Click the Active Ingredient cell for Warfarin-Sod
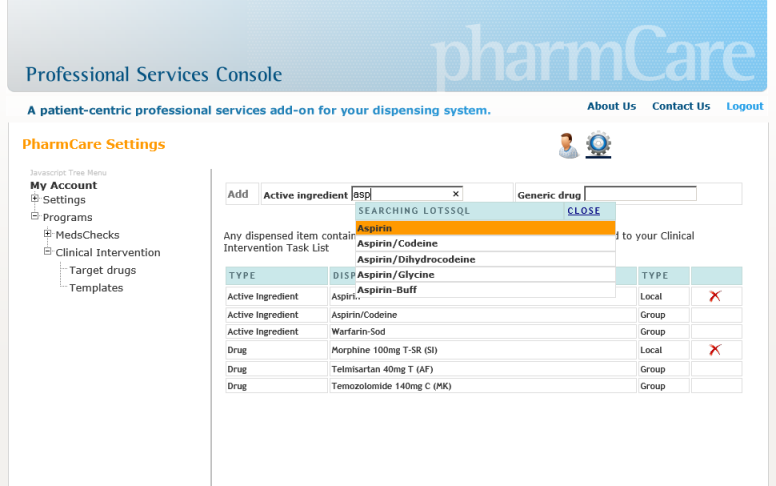The height and width of the screenshot is (486, 776). tap(277, 332)
